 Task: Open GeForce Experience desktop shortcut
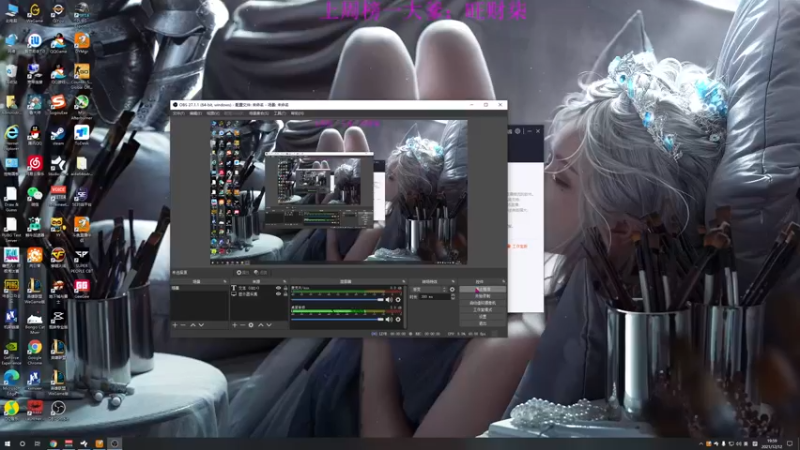pos(11,353)
